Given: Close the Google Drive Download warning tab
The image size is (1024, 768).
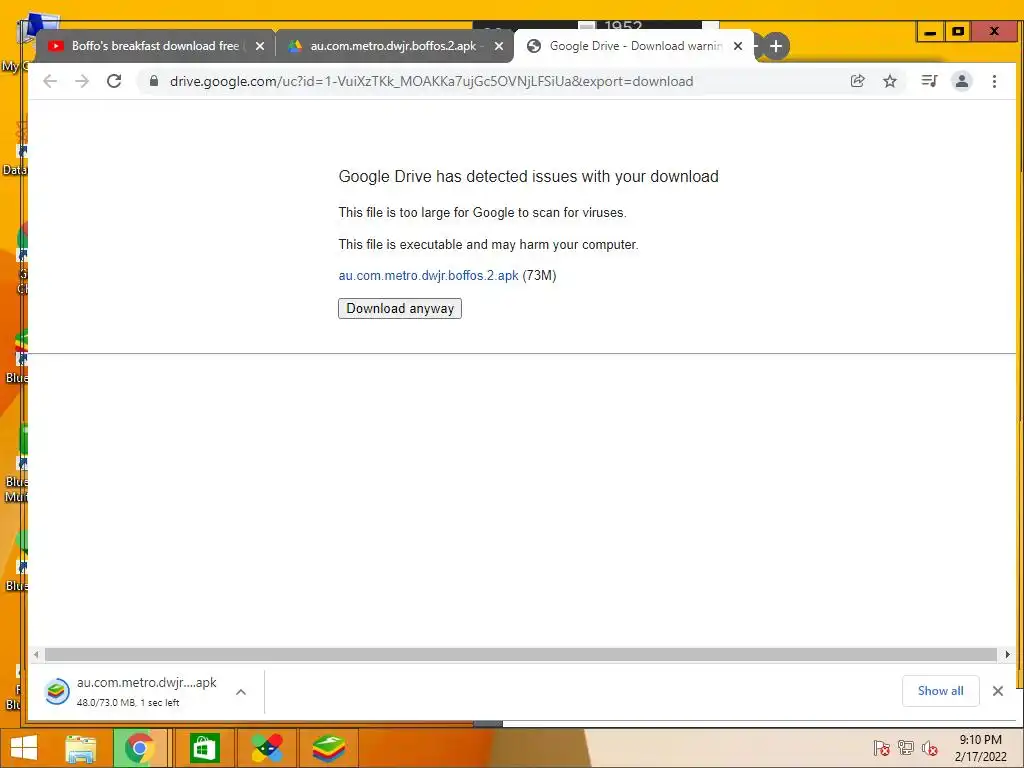Looking at the screenshot, I should [738, 46].
